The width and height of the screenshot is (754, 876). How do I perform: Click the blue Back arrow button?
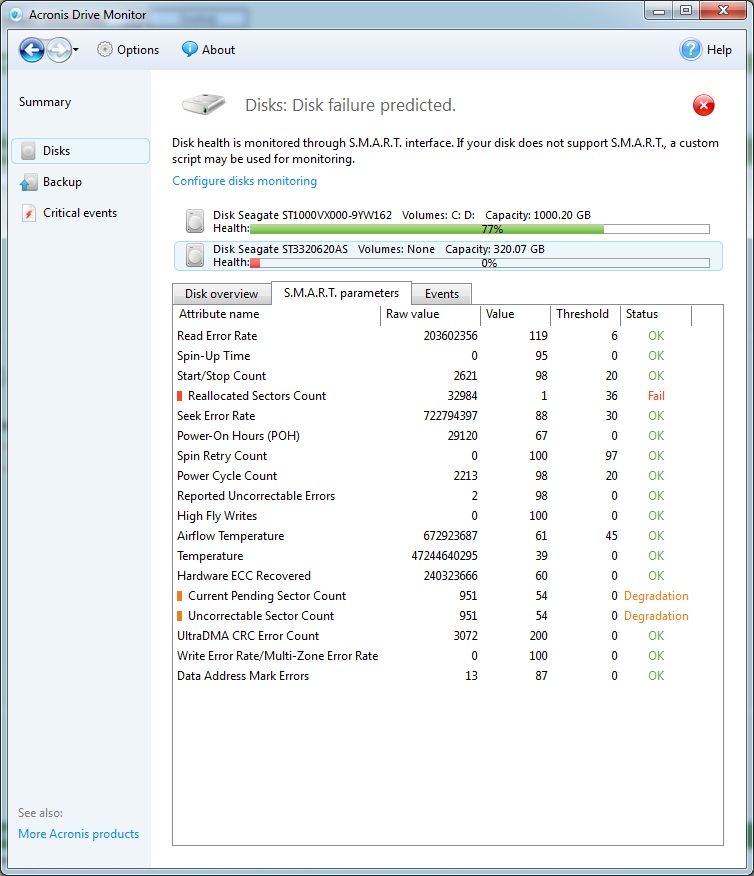point(32,50)
